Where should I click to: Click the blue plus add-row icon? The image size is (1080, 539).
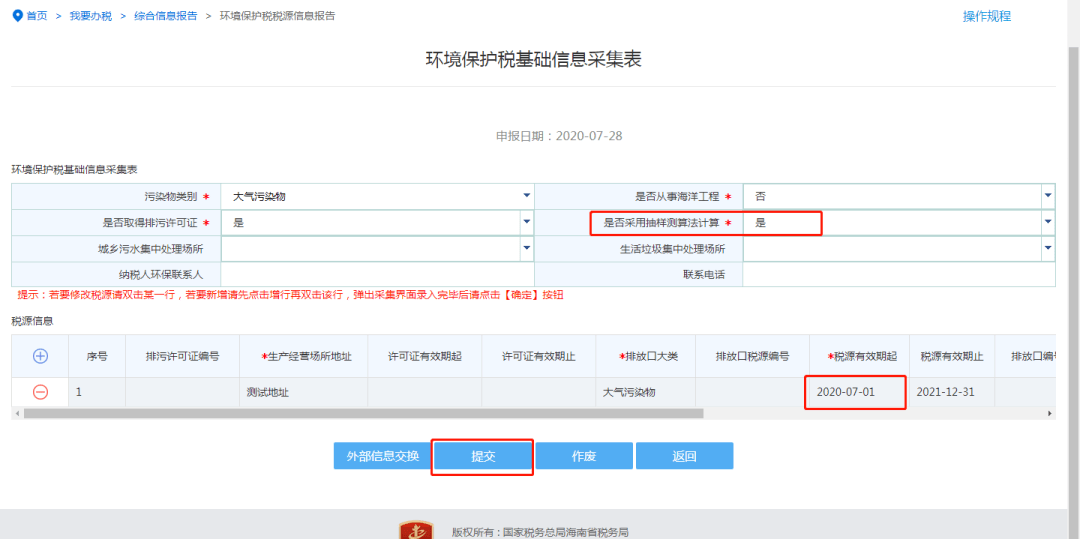click(41, 356)
